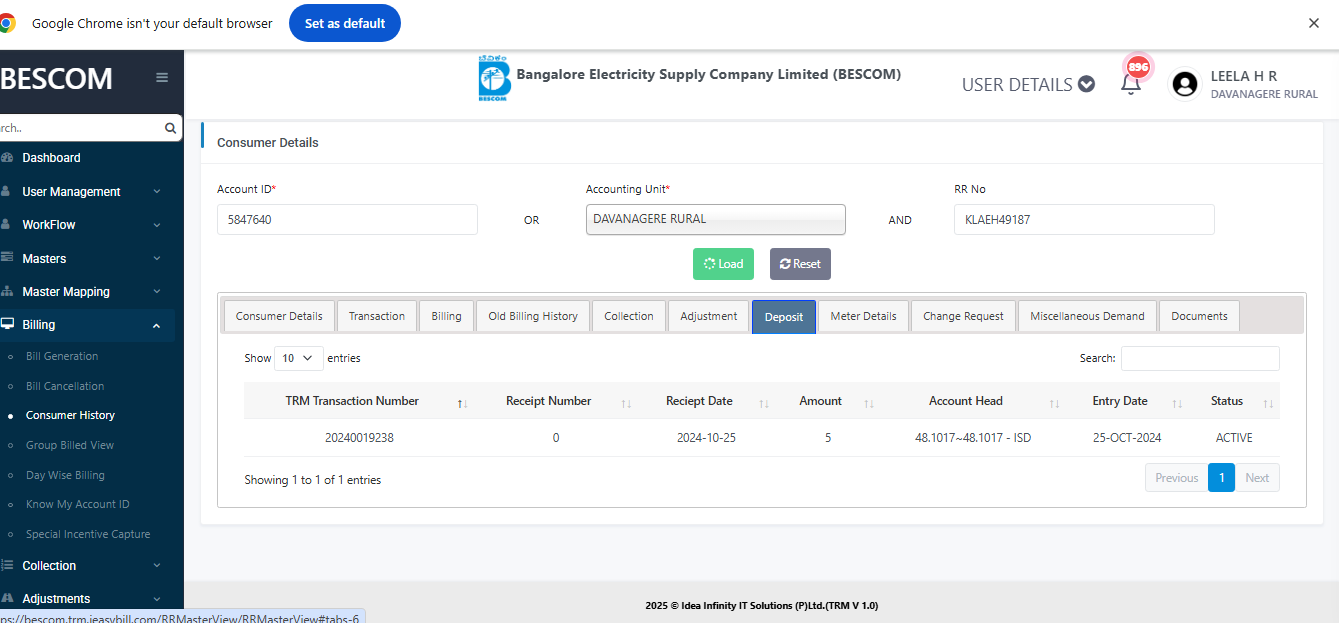
Task: Sort by the Status column arrows
Action: tap(1268, 403)
